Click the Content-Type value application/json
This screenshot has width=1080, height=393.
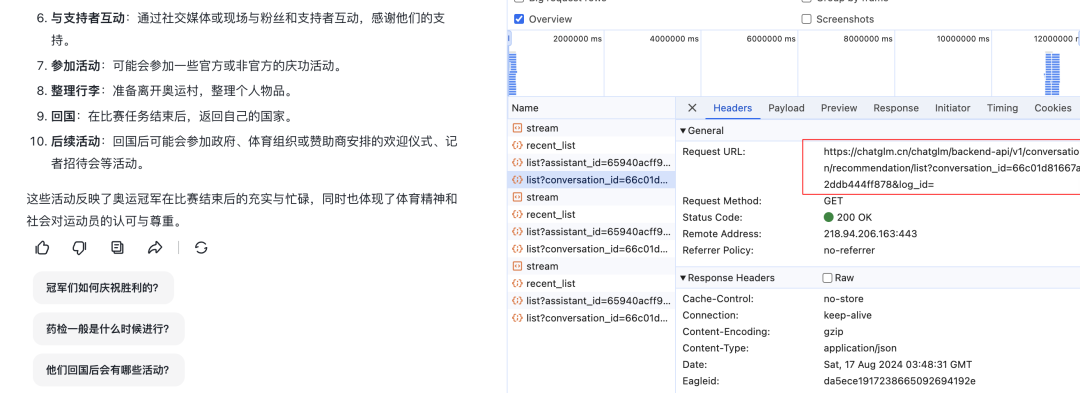[860, 348]
